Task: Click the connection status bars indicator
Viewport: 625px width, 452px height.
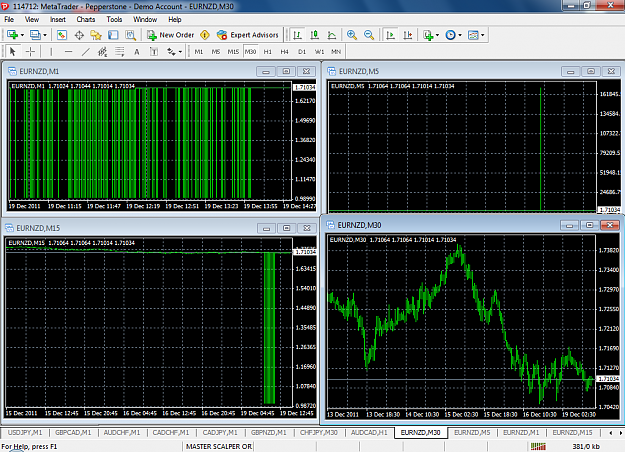Action: click(x=539, y=446)
